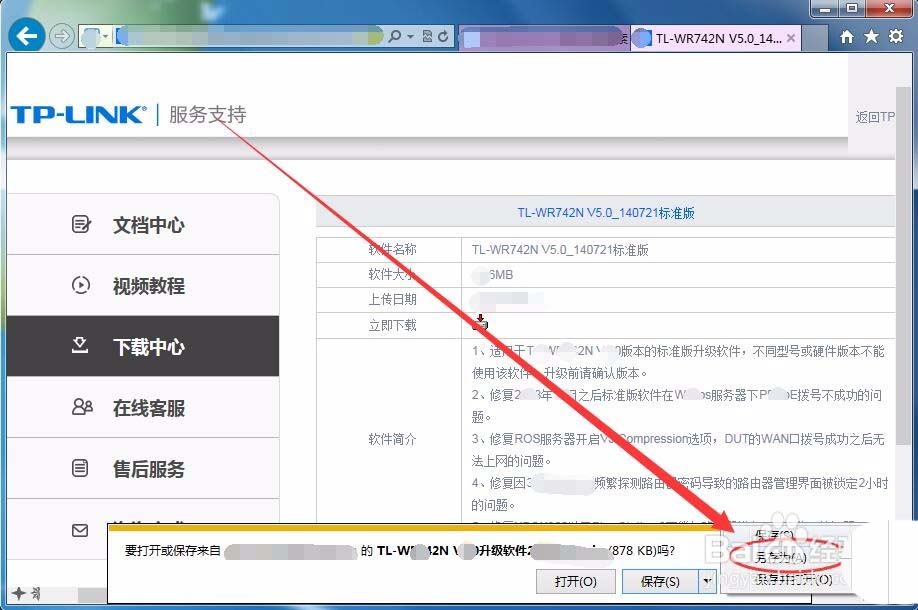Click the browser forward arrow button
Image resolution: width=918 pixels, height=610 pixels.
coord(61,36)
